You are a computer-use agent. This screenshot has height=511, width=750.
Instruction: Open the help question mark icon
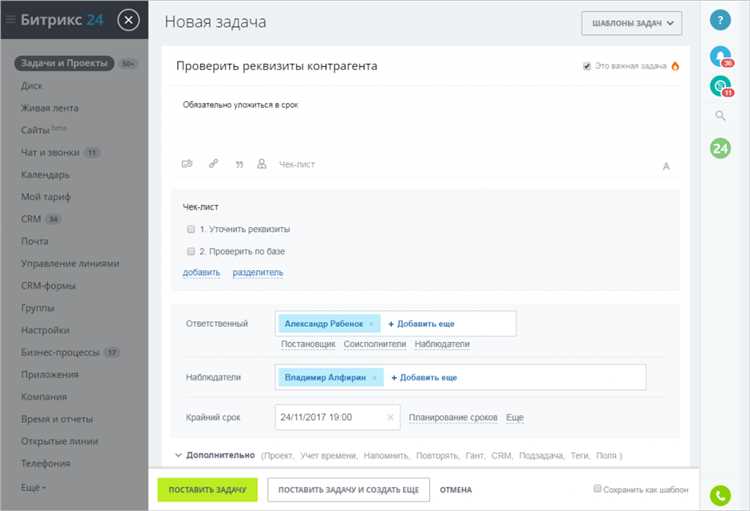(720, 20)
